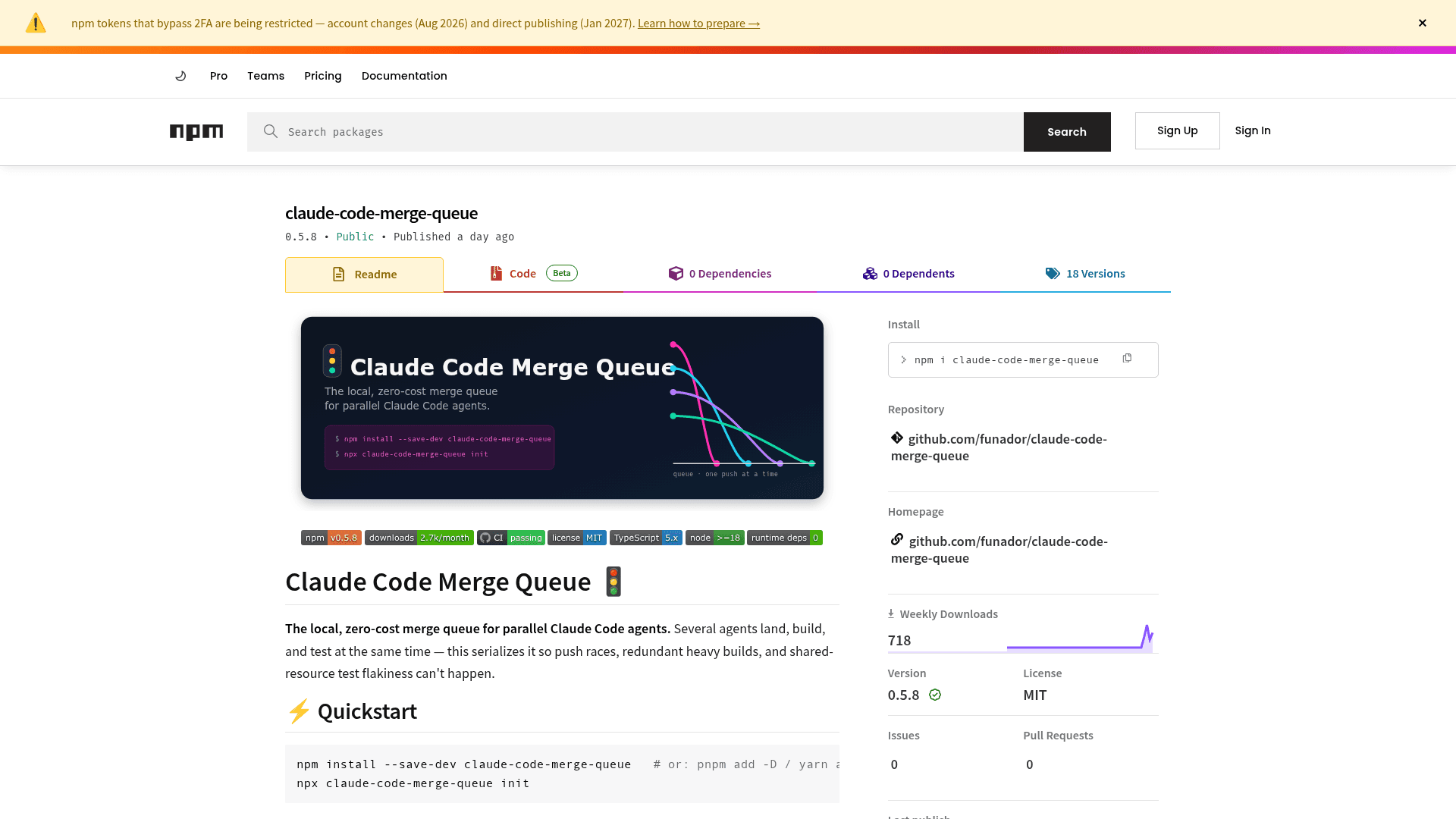
Task: Copy the npm install command
Action: coord(1127,359)
